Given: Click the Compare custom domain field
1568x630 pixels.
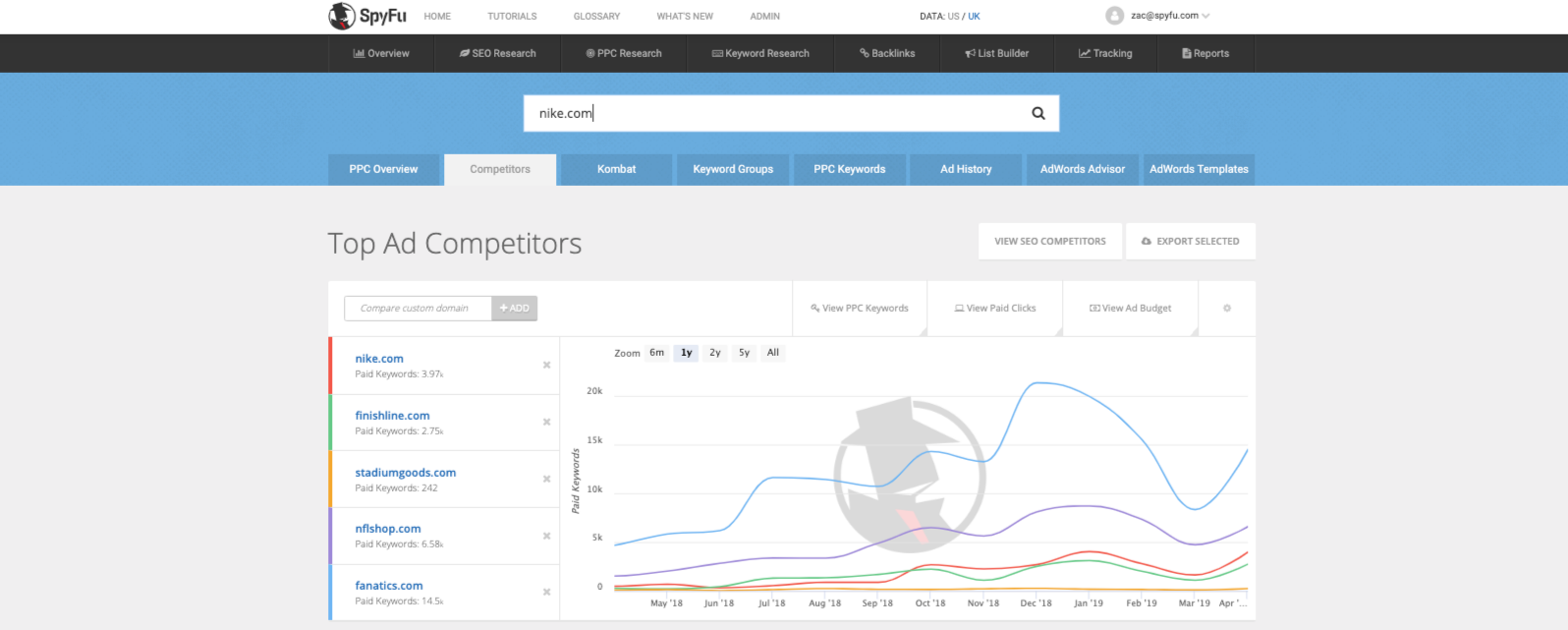Looking at the screenshot, I should point(418,309).
